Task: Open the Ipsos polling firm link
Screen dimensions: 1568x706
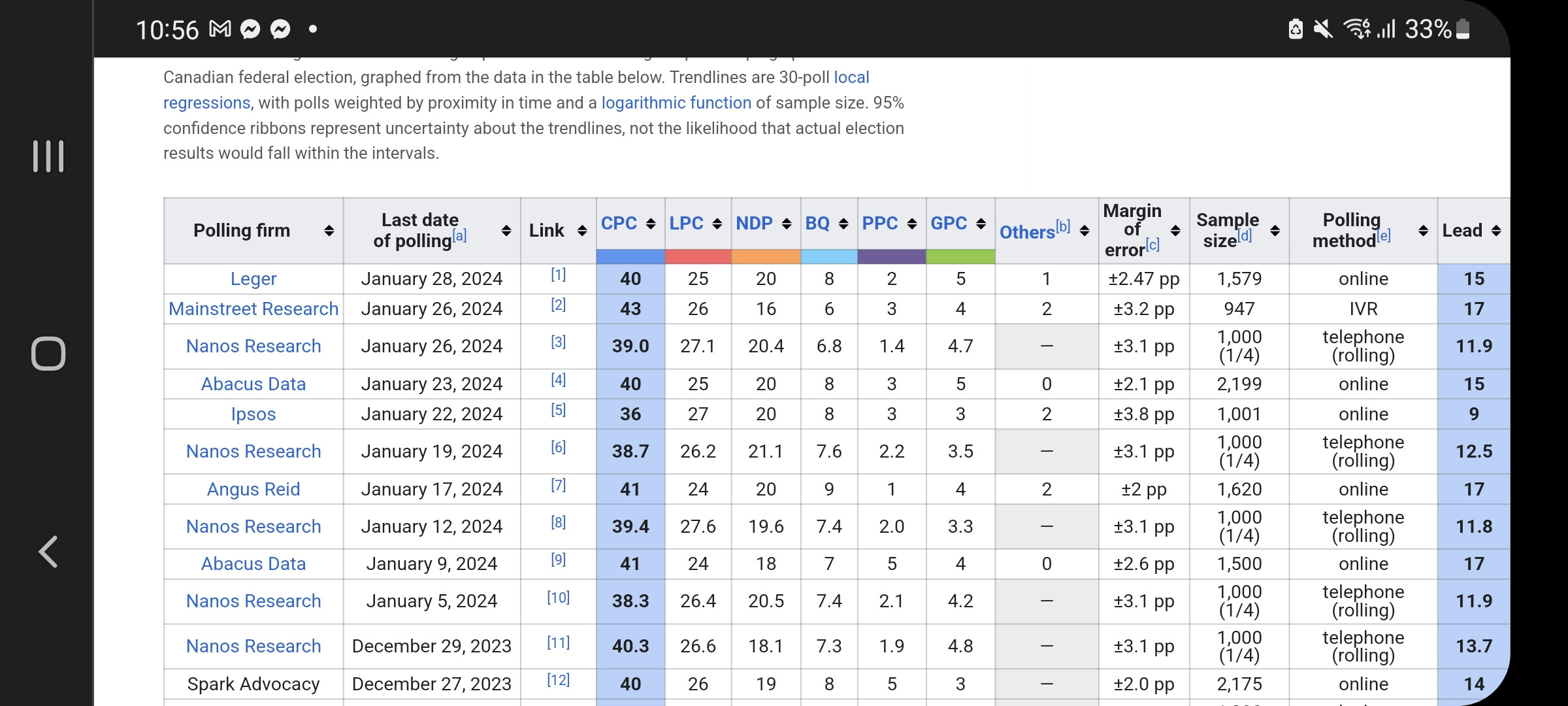Action: [253, 414]
